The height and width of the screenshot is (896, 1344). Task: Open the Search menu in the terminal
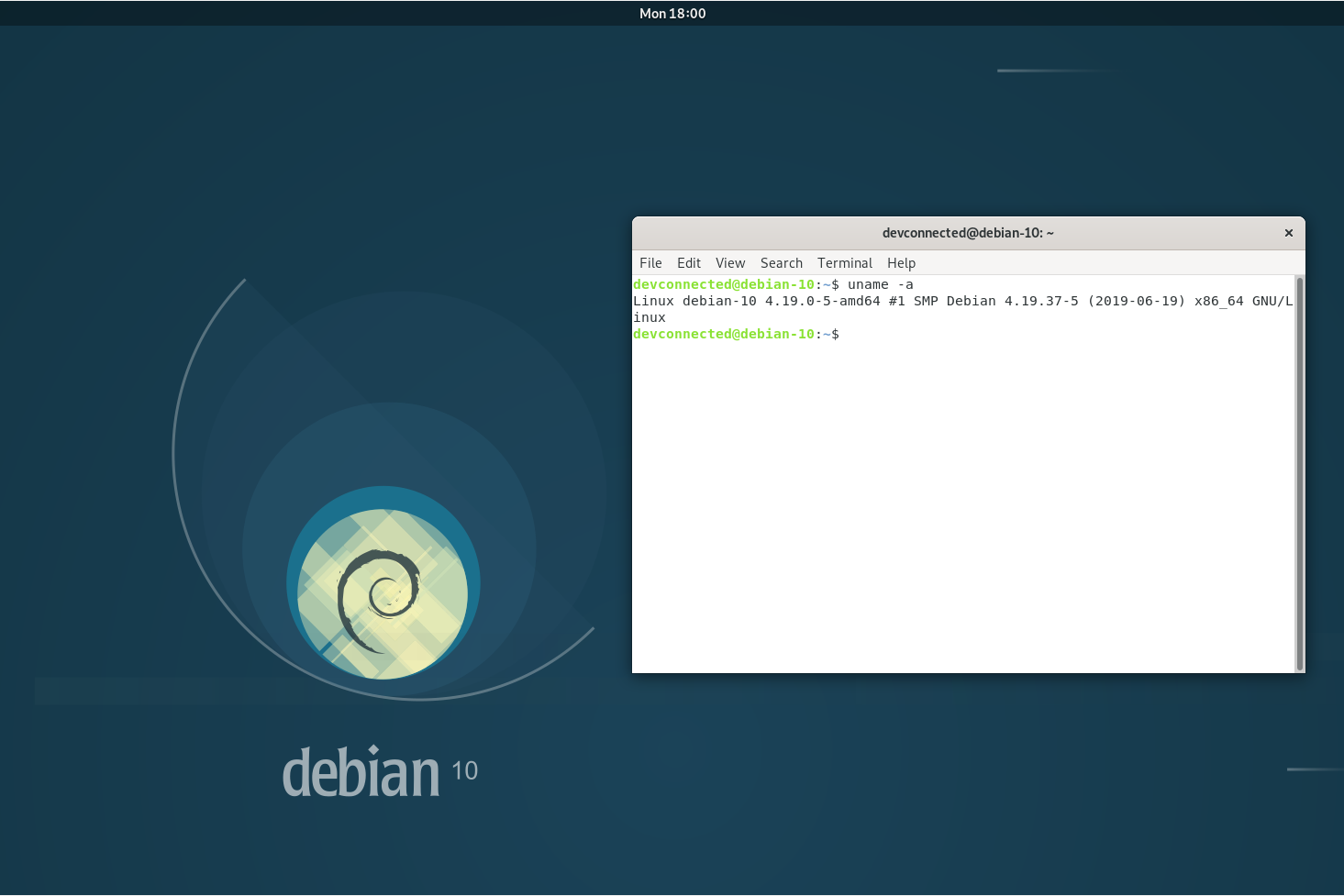(782, 263)
